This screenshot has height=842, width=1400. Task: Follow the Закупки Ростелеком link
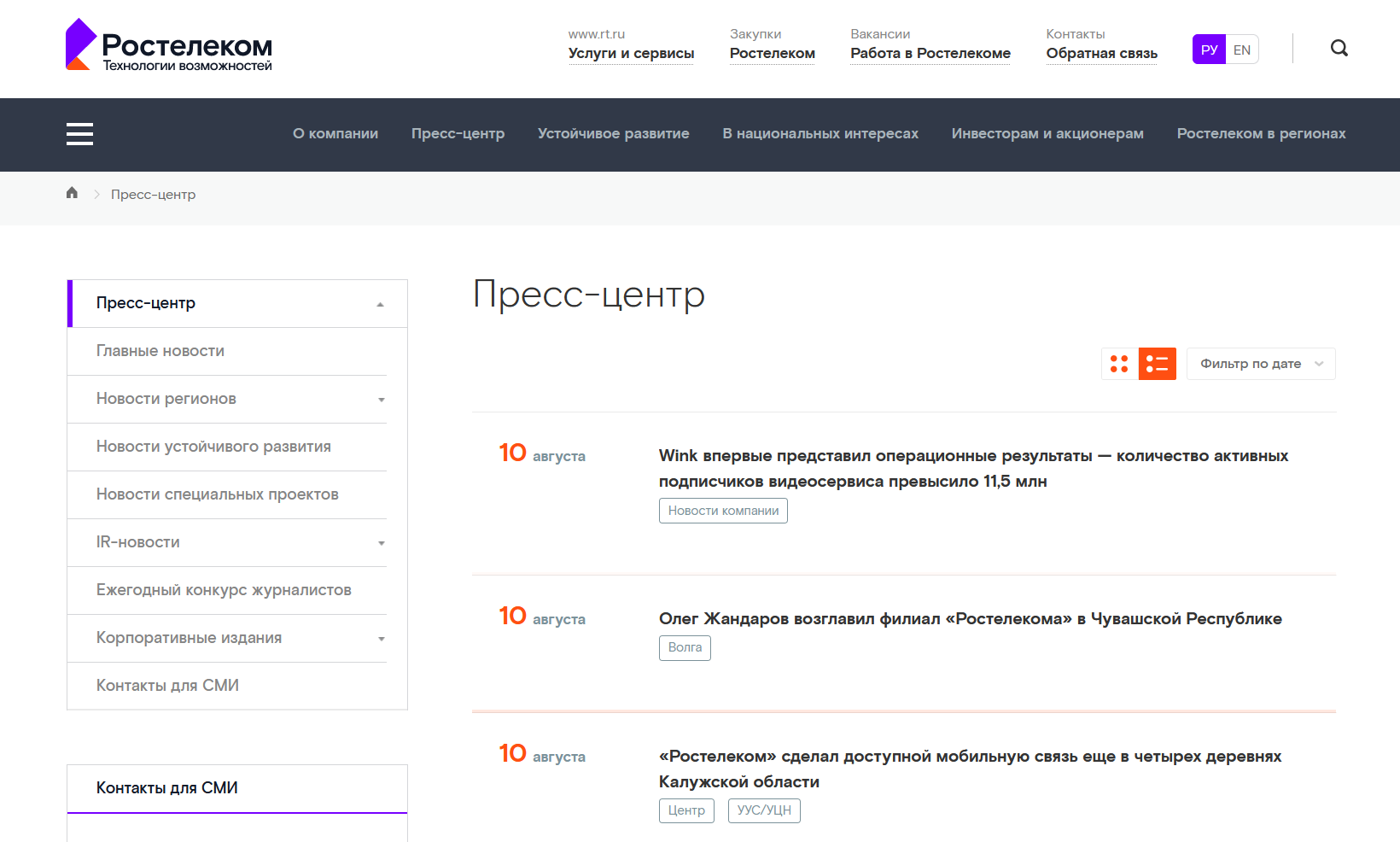773,53
